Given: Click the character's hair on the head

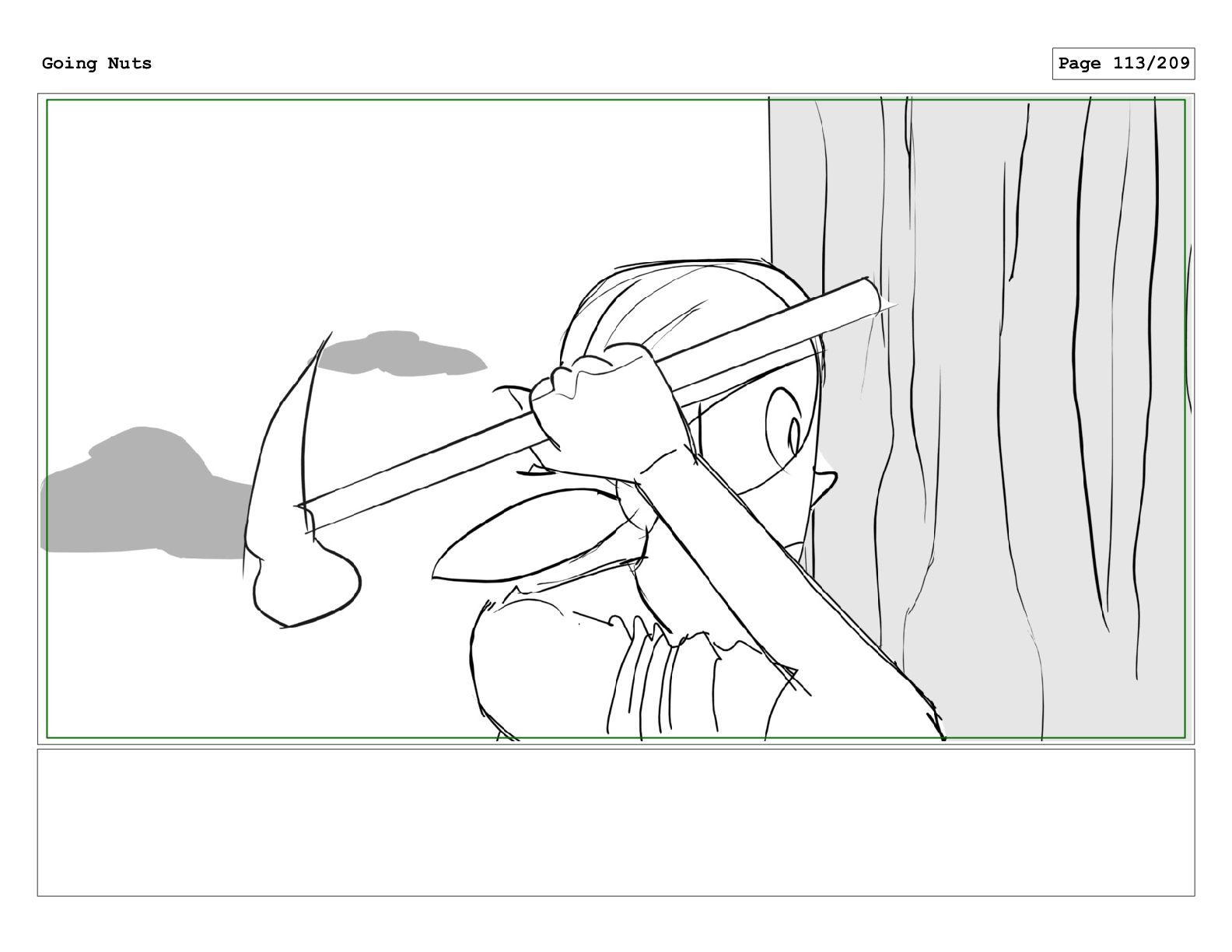Looking at the screenshot, I should click(684, 311).
